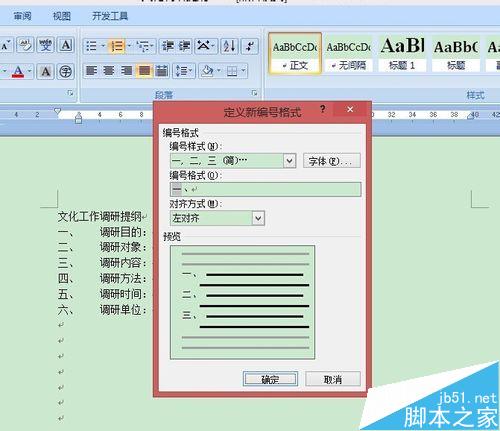Open the Paragraph dialog launcher

tap(254, 93)
